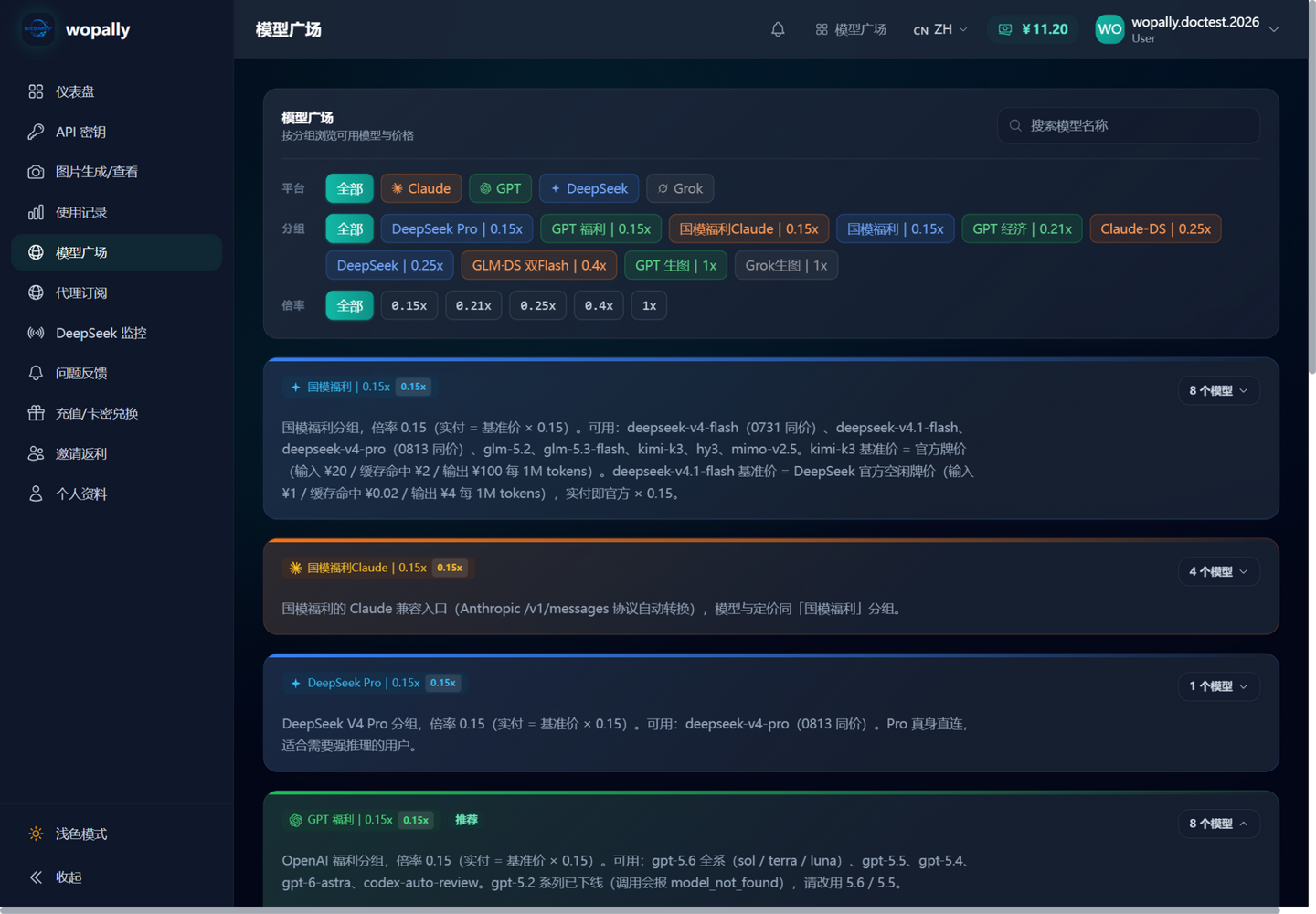Viewport: 1316px width, 914px height.
Task: Filter by 1x rate in 倍率 row
Action: point(649,305)
